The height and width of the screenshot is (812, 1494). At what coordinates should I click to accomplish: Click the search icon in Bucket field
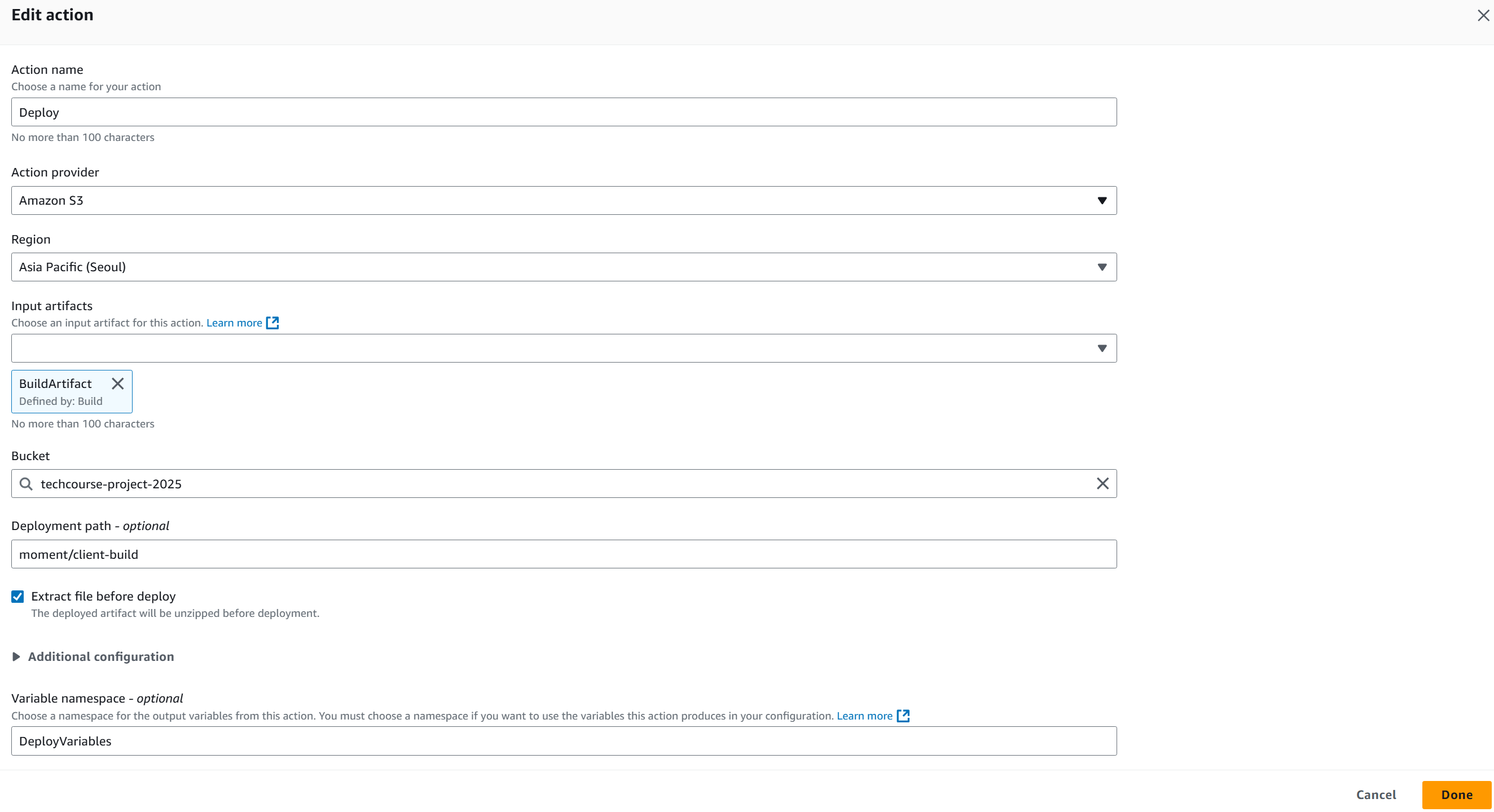coord(26,484)
